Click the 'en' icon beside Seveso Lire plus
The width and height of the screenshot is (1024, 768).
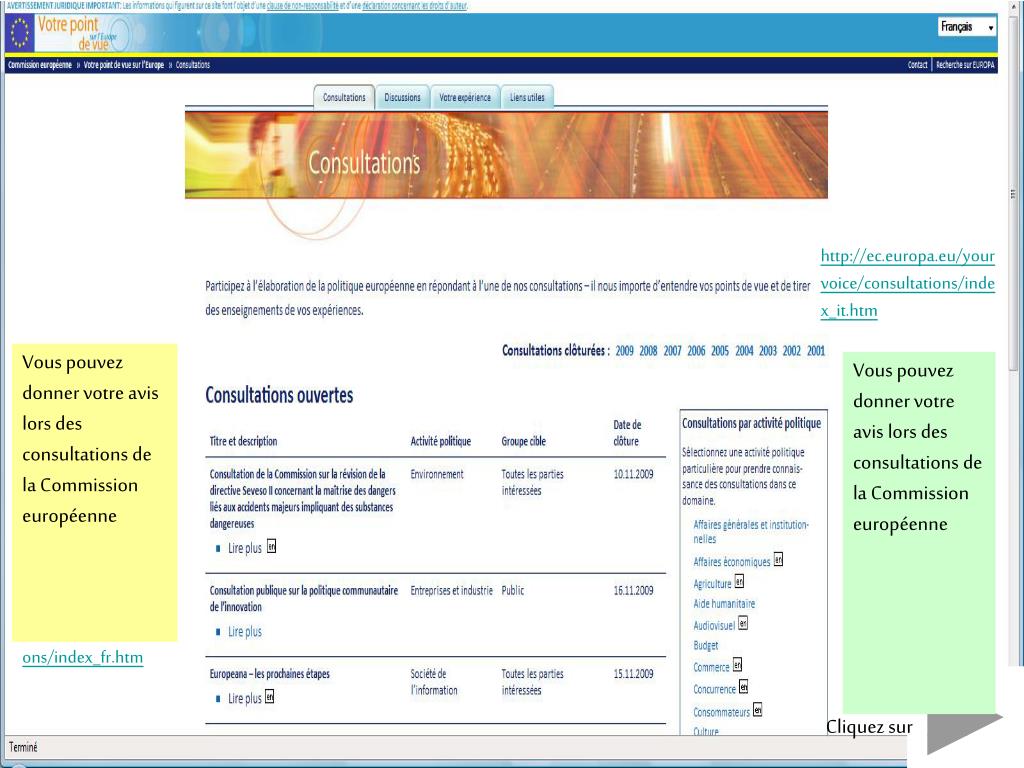coord(272,547)
